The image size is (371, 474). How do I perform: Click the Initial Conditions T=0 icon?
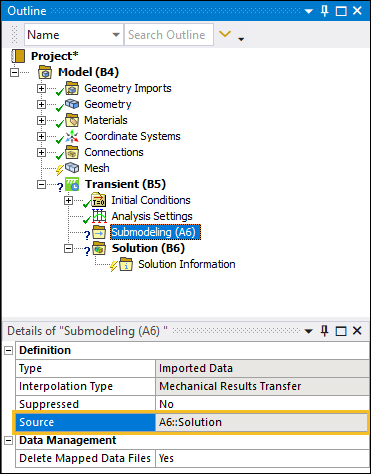(x=99, y=200)
